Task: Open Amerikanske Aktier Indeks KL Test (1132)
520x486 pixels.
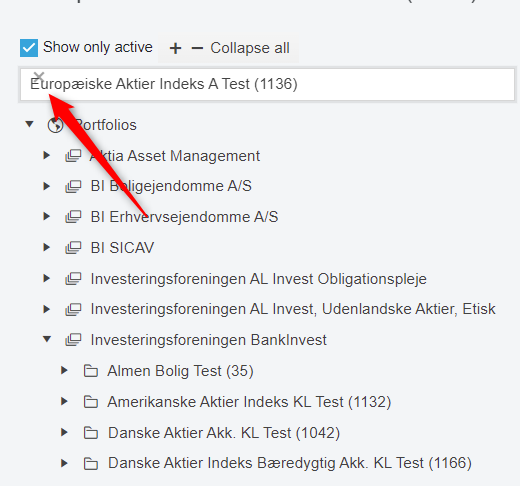Action: pos(249,402)
